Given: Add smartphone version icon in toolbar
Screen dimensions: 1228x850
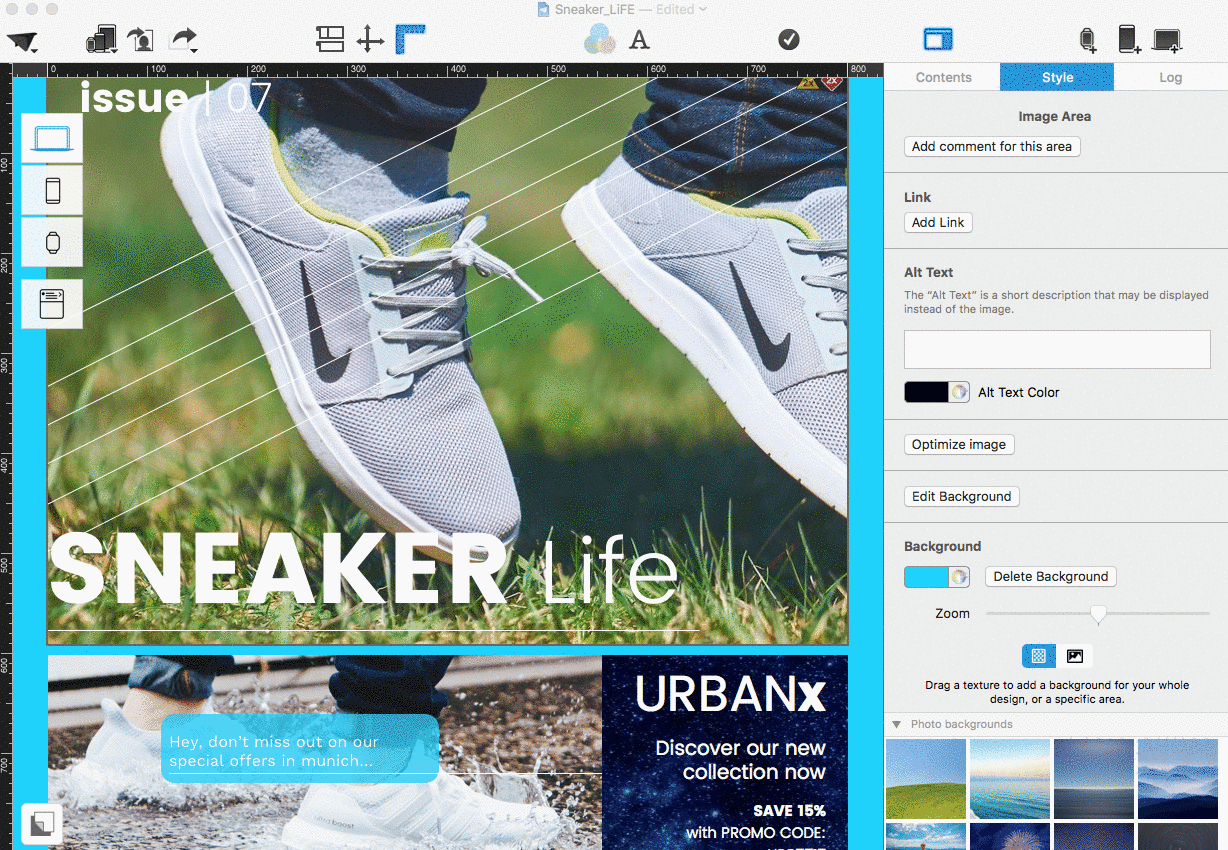Looking at the screenshot, I should [x=1129, y=40].
